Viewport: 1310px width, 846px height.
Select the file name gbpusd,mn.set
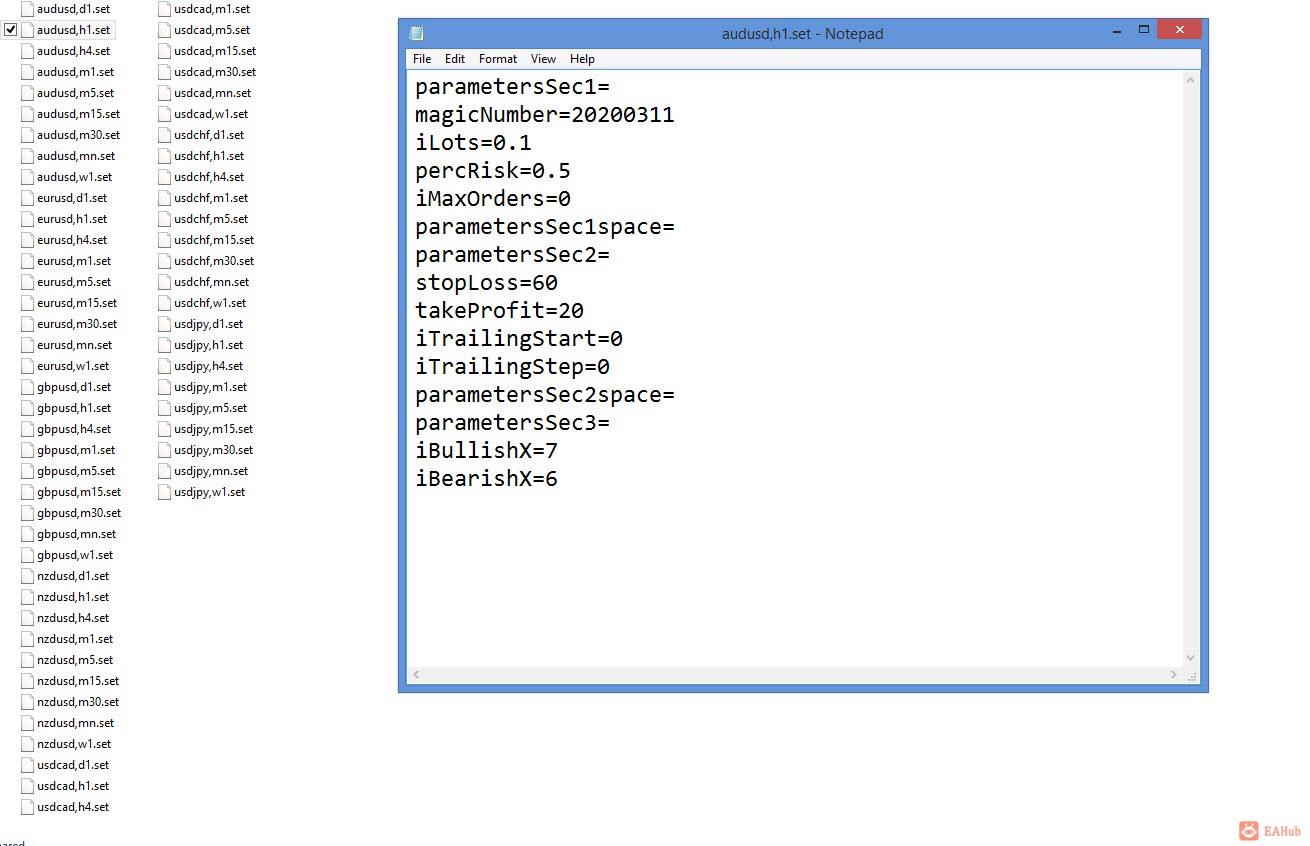coord(77,534)
